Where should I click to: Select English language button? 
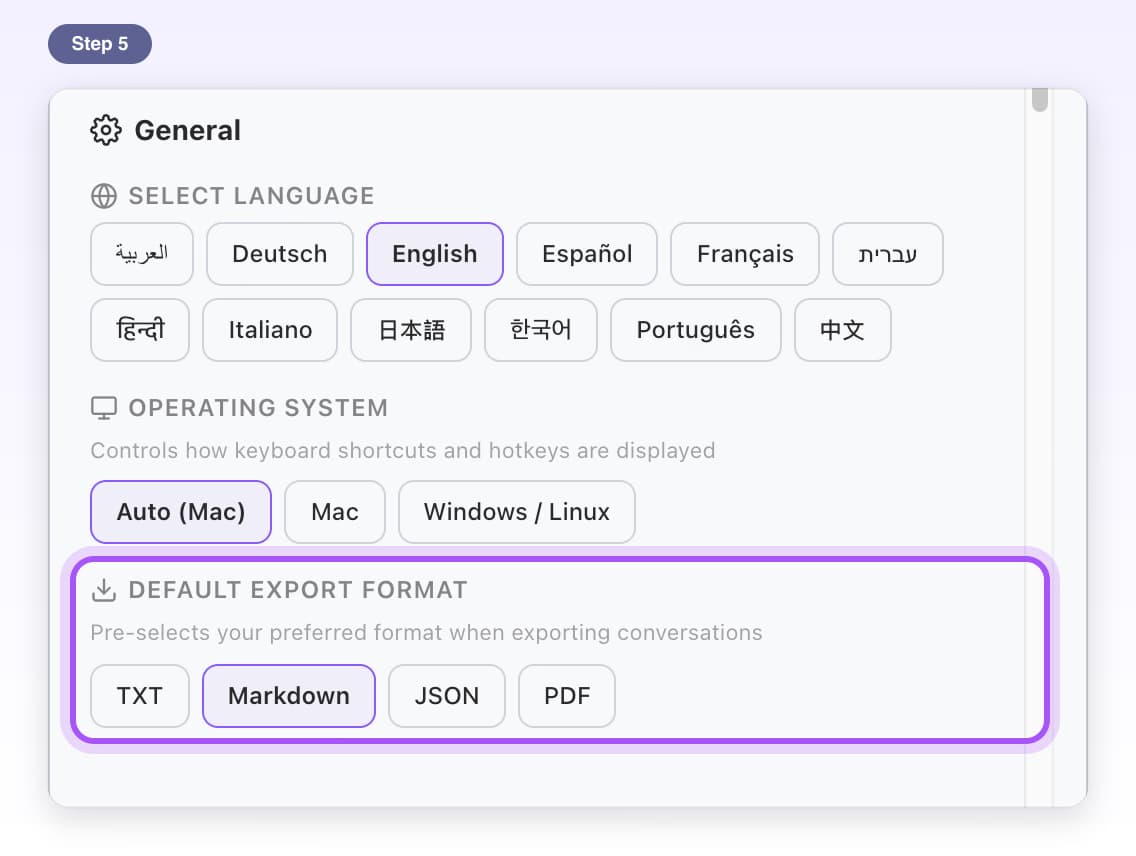coord(435,254)
